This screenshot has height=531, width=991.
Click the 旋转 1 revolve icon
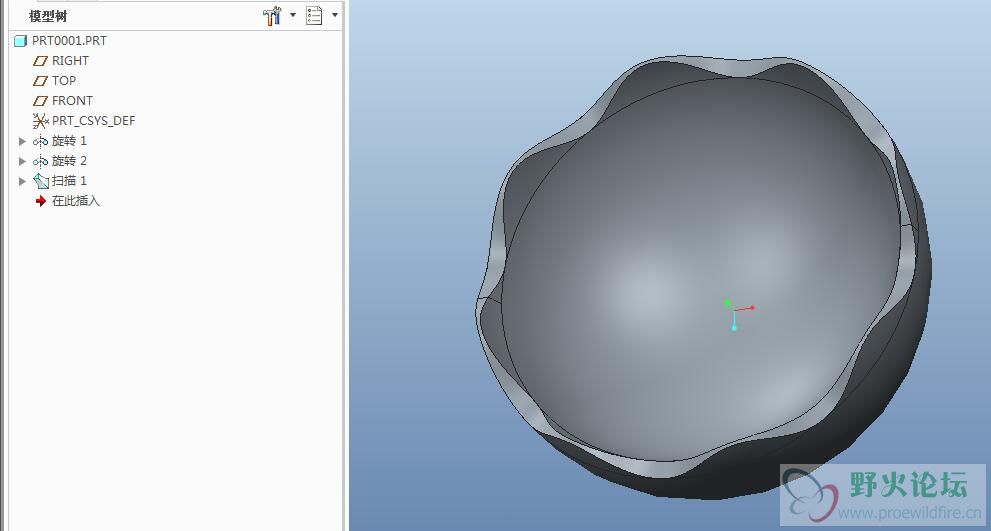coord(40,142)
